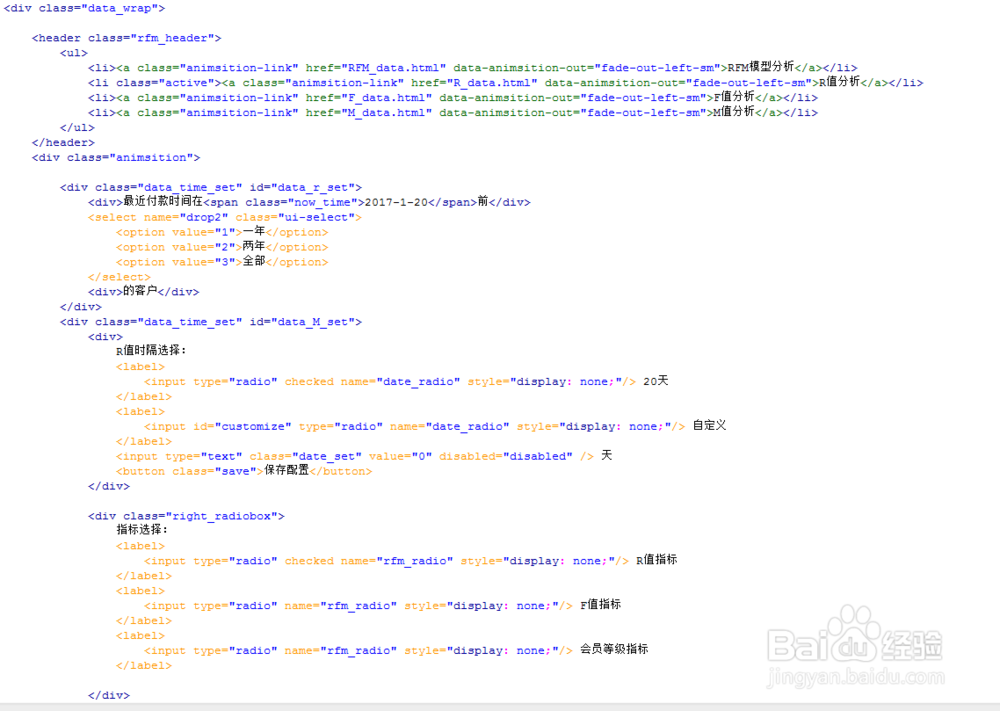Click the closing </select> tag
The height and width of the screenshot is (711, 1000).
pyautogui.click(x=119, y=277)
